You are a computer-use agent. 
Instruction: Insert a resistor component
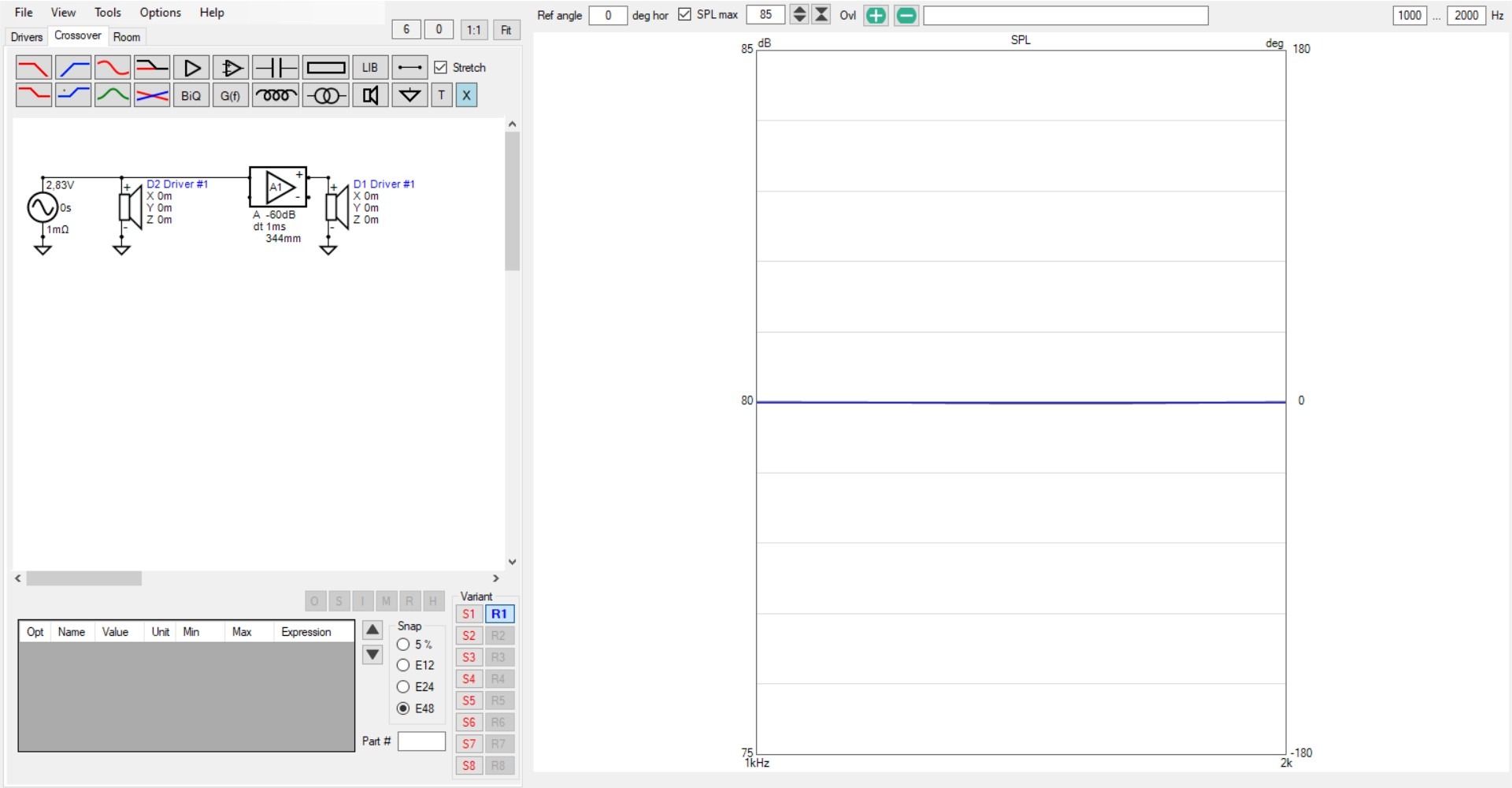(326, 68)
